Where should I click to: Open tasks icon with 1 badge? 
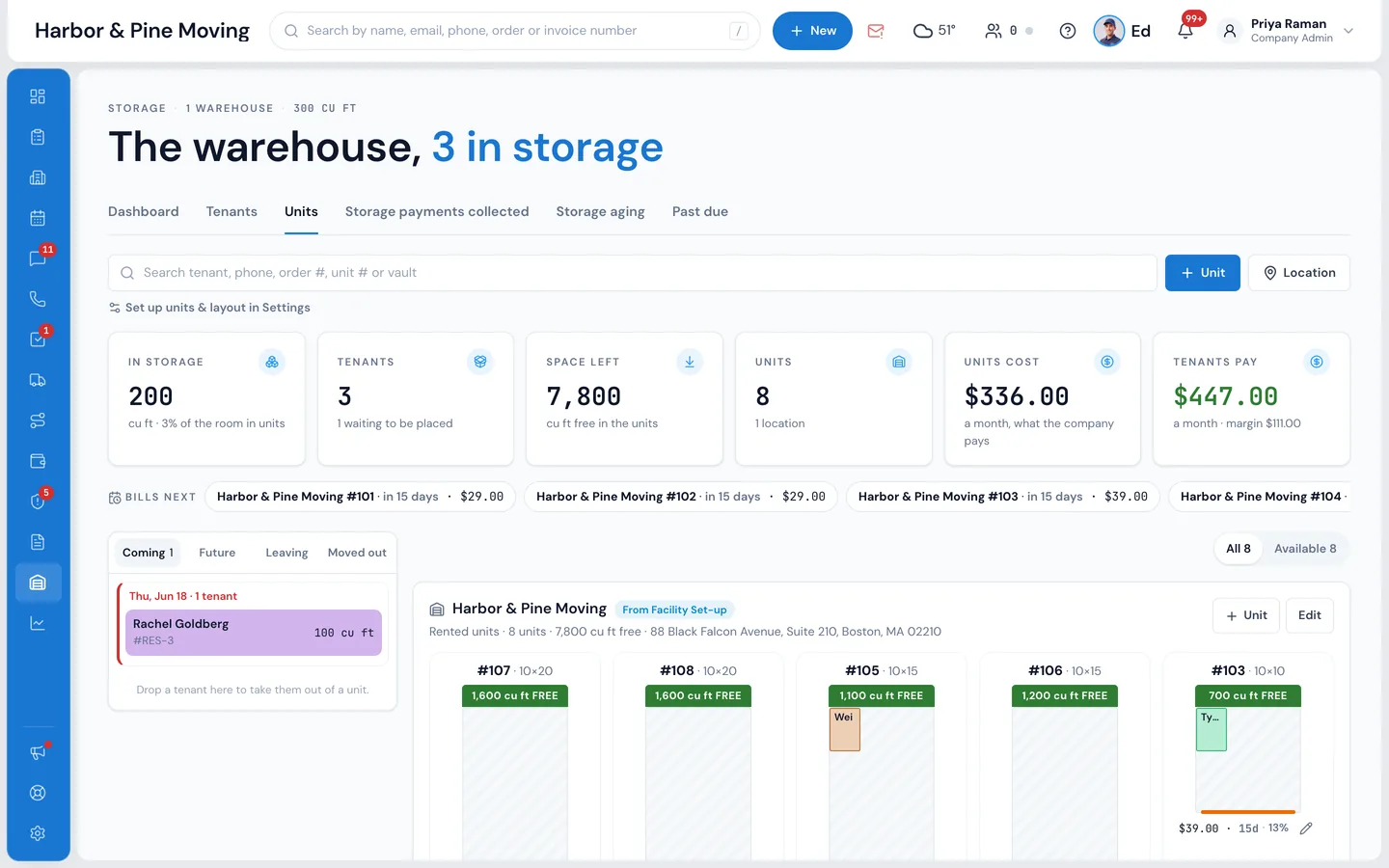coord(38,339)
